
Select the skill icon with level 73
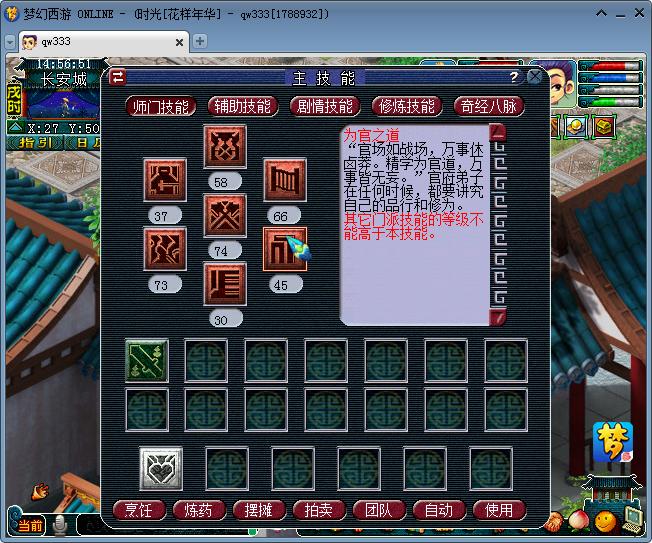165,249
